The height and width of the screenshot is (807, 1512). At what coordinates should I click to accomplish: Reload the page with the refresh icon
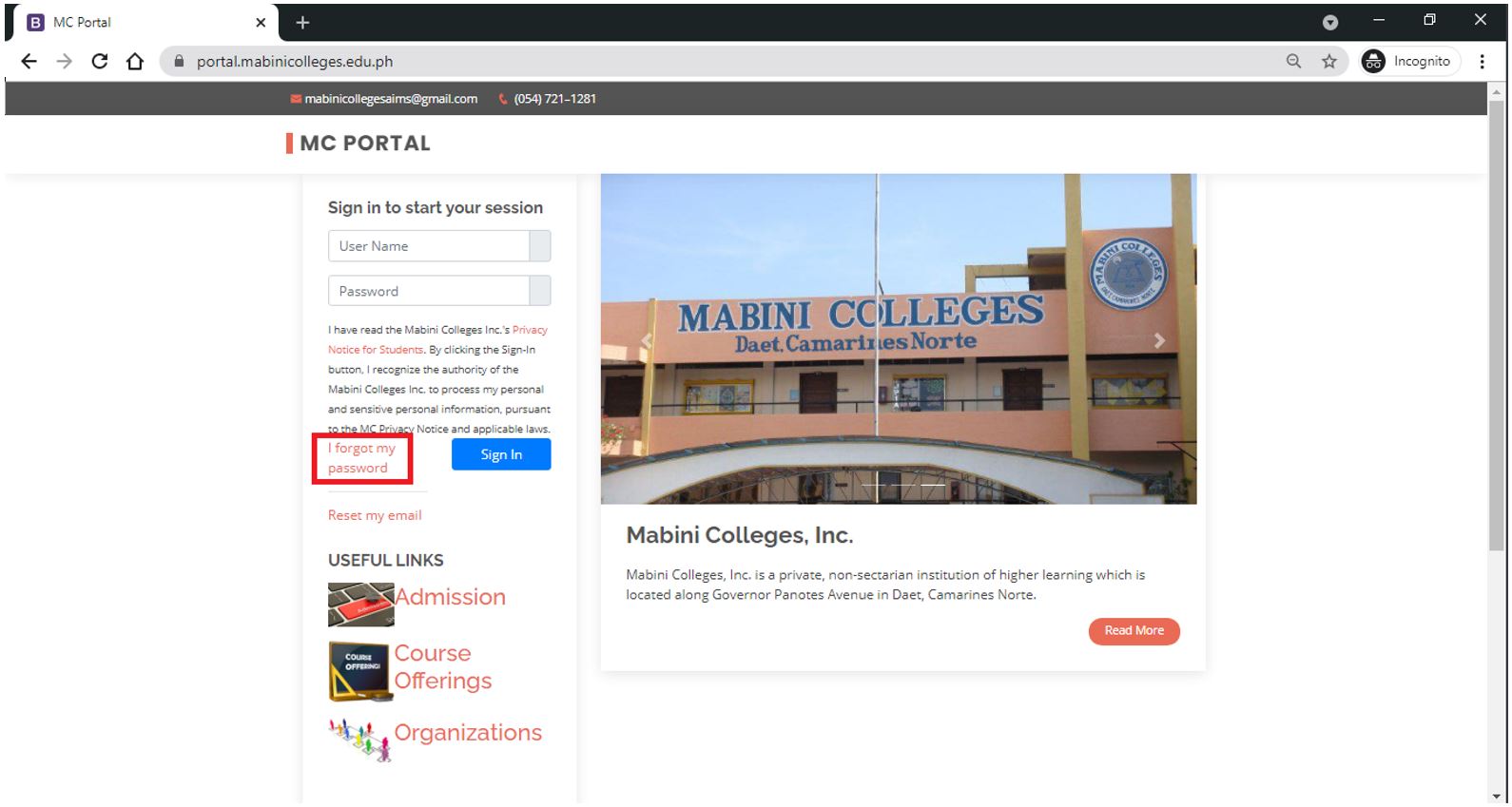(x=99, y=62)
